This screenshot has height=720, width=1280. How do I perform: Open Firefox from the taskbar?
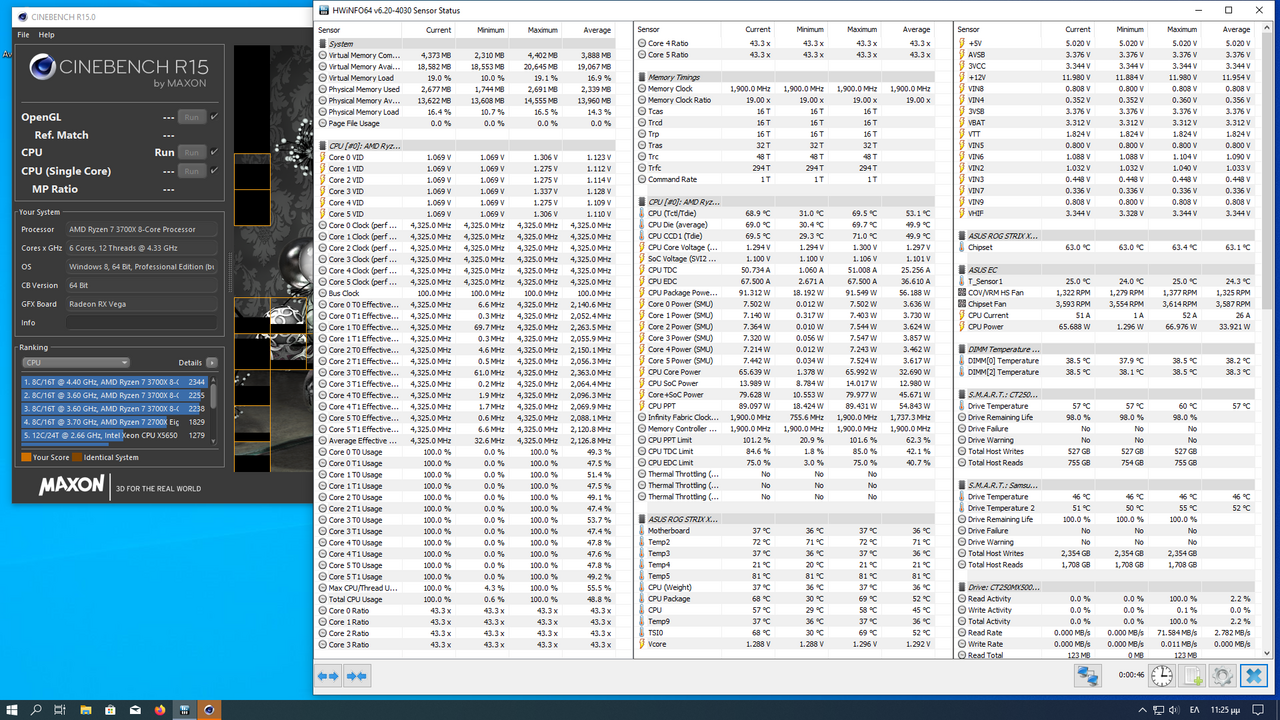pyautogui.click(x=159, y=709)
